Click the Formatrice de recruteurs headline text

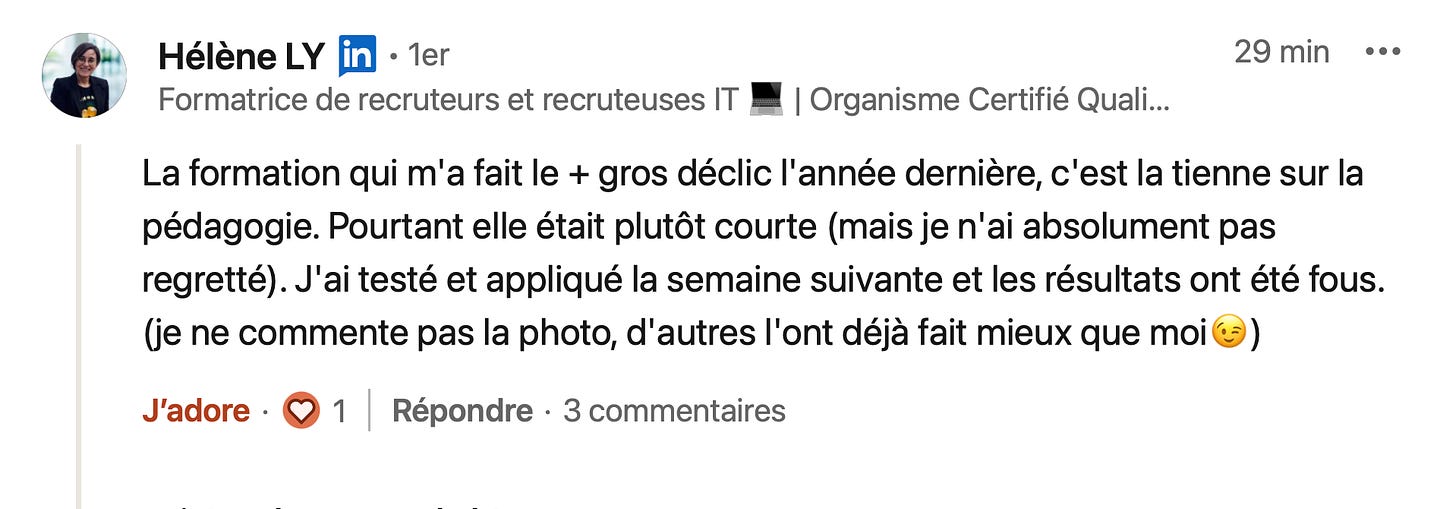click(x=449, y=101)
